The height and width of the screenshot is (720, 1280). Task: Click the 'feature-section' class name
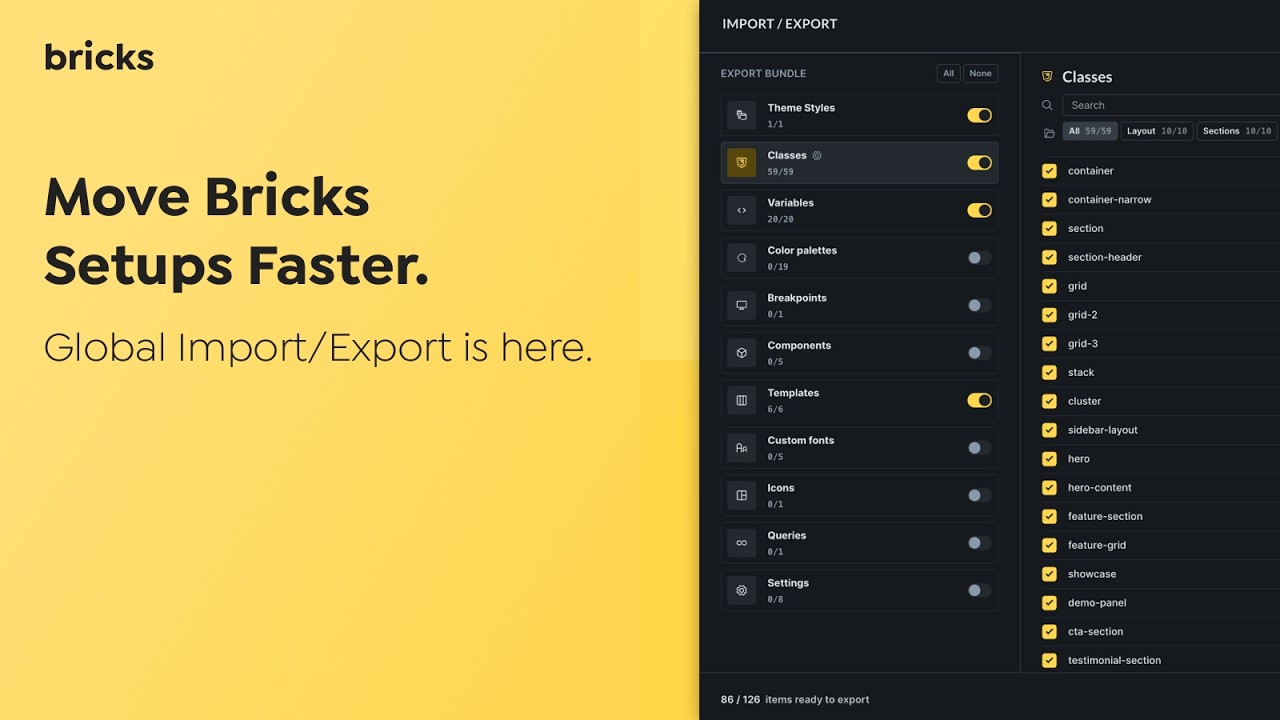pyautogui.click(x=1105, y=516)
